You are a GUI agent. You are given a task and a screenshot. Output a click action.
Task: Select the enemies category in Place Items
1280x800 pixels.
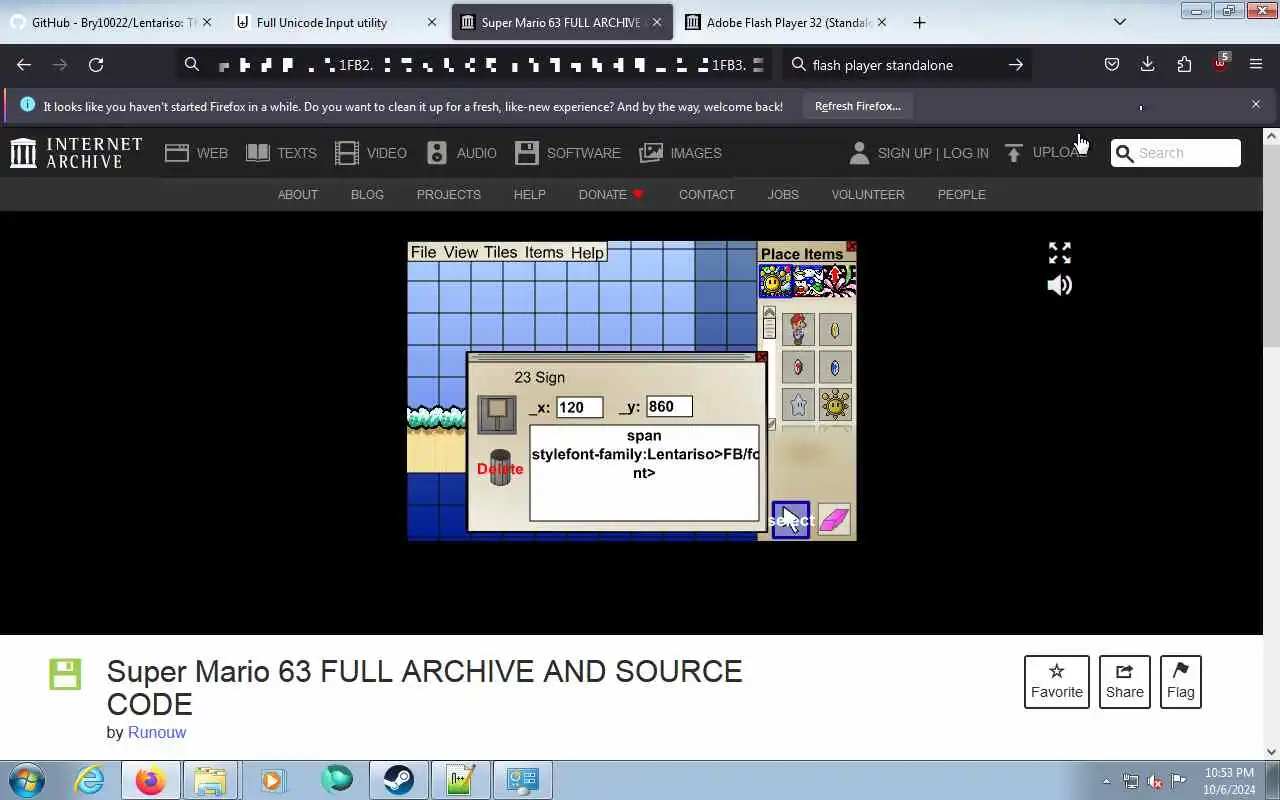click(x=808, y=281)
